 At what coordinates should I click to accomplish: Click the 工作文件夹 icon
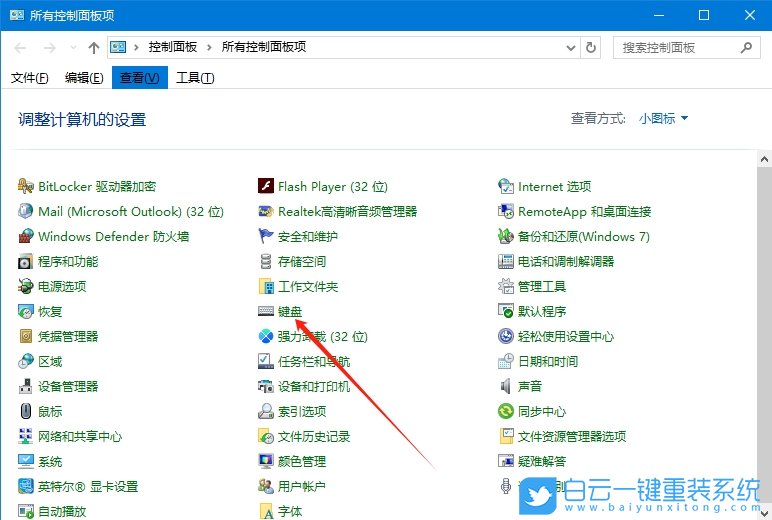click(266, 286)
